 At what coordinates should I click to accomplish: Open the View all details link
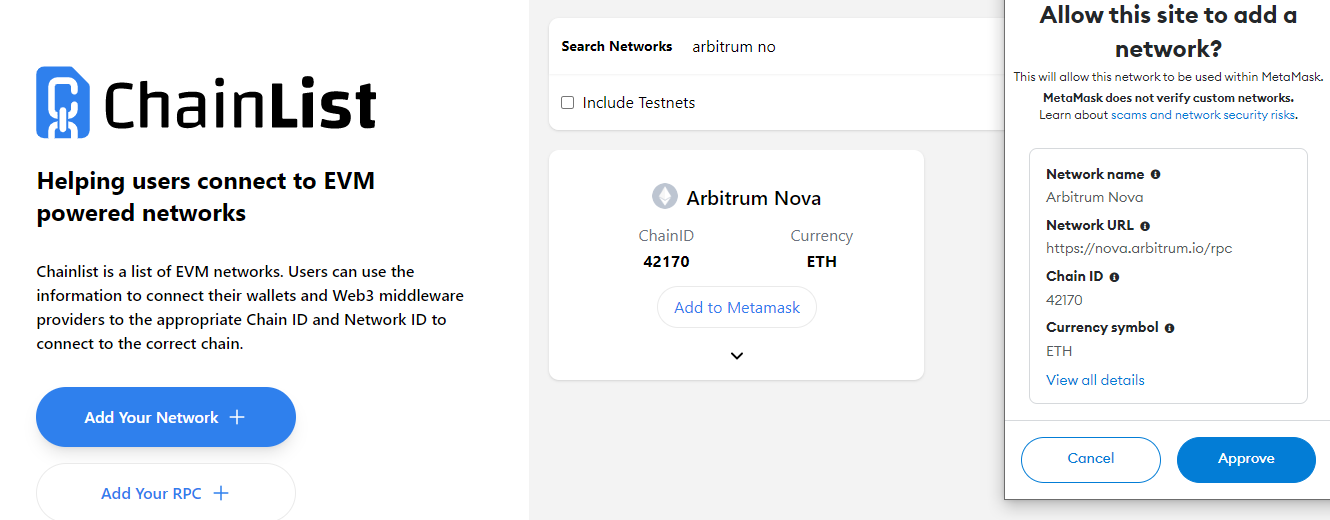(1095, 380)
